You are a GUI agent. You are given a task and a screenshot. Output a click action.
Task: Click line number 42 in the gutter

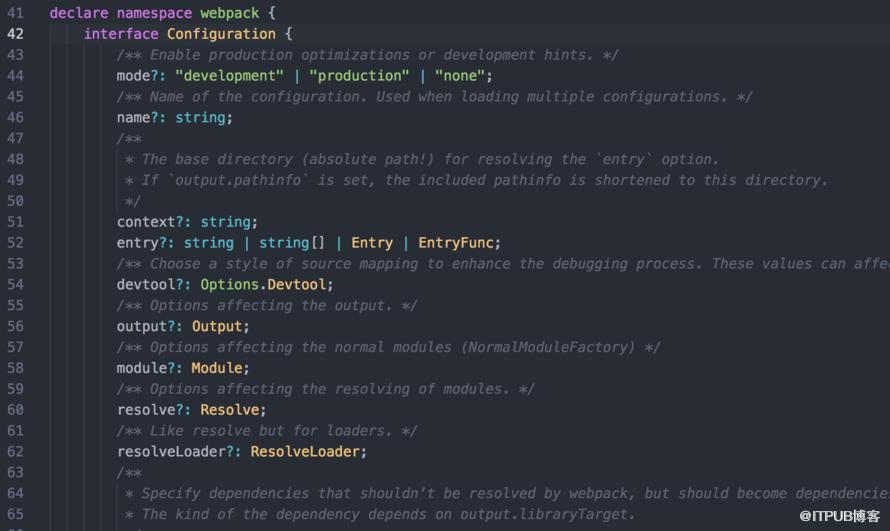pos(15,34)
